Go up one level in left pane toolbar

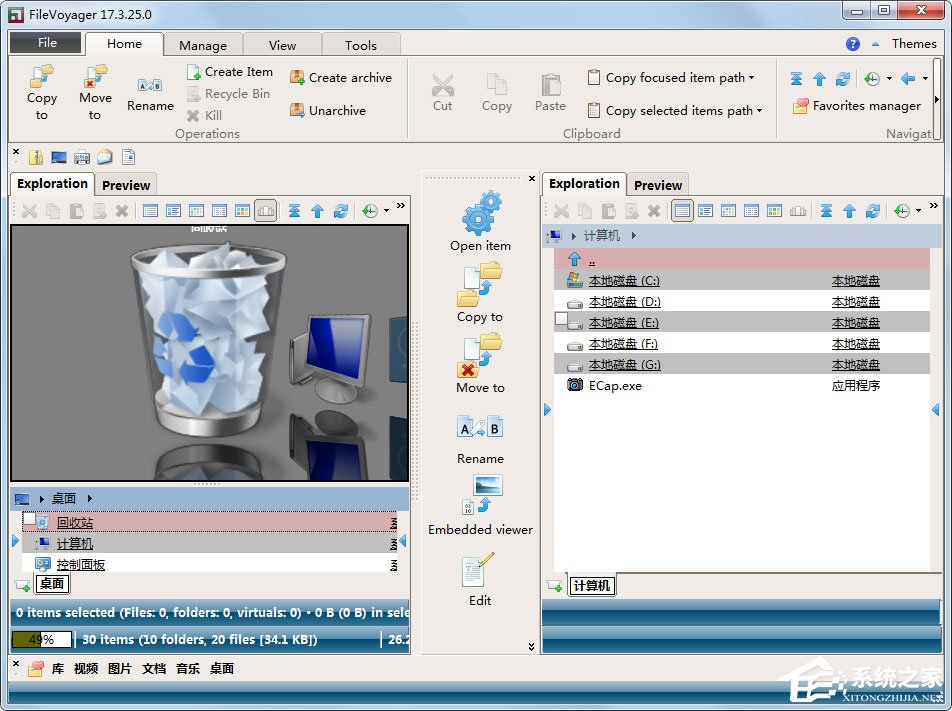[x=317, y=211]
